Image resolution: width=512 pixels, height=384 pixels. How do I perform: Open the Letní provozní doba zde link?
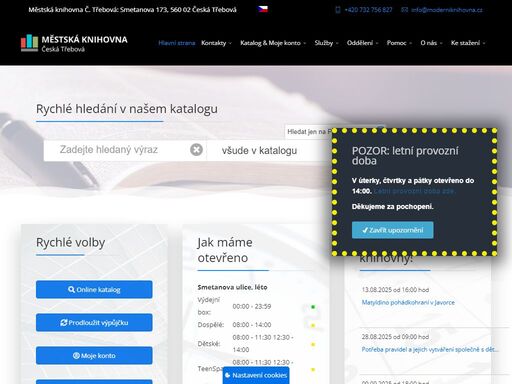point(414,191)
